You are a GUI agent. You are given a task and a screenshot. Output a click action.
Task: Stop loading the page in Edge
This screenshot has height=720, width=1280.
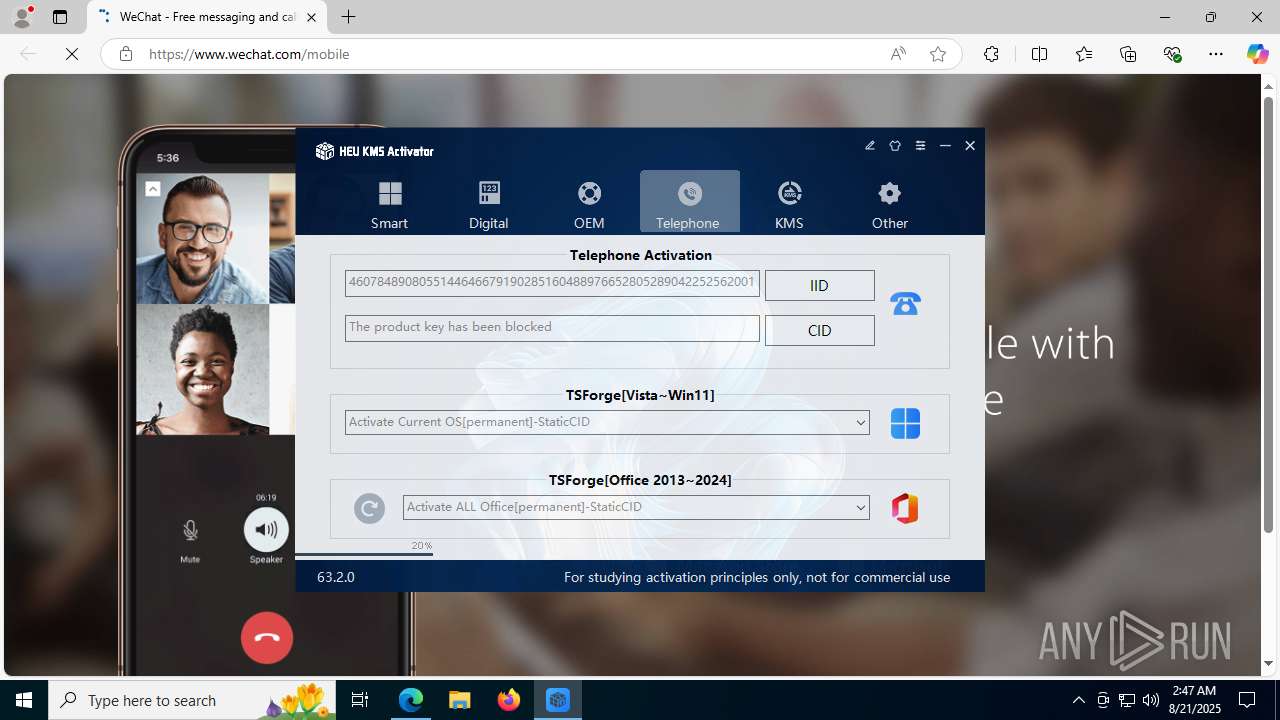pyautogui.click(x=72, y=54)
